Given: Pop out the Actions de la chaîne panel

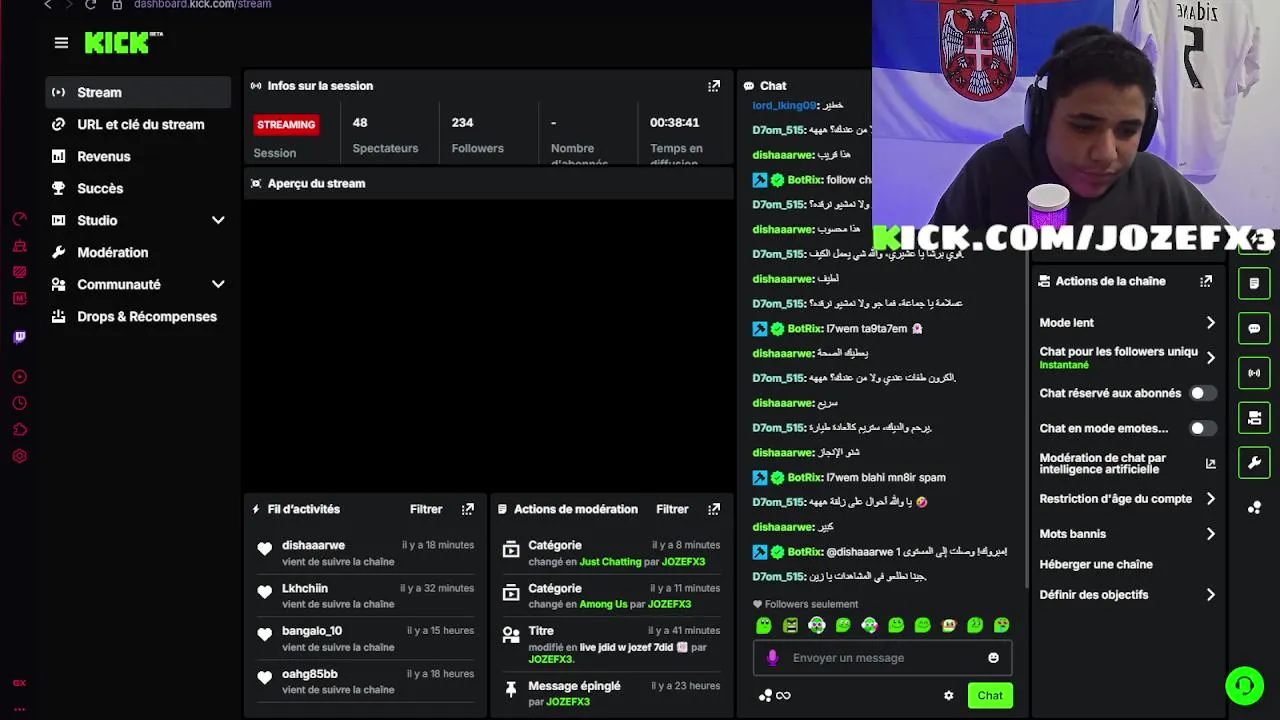Looking at the screenshot, I should tap(1206, 282).
